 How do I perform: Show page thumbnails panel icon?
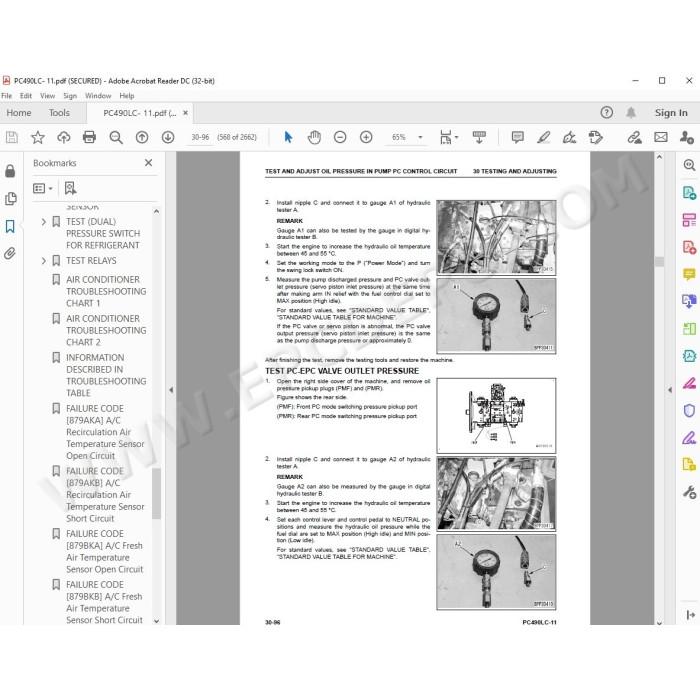point(10,199)
